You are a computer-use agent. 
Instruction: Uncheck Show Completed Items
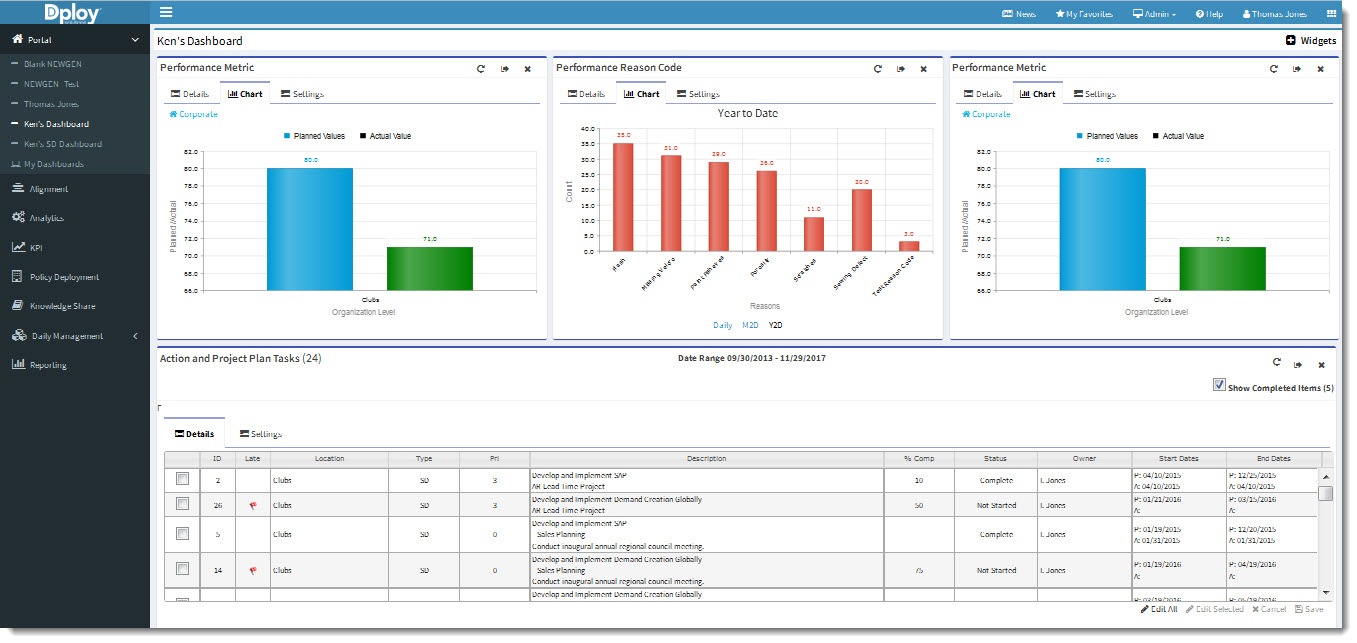click(x=1219, y=384)
